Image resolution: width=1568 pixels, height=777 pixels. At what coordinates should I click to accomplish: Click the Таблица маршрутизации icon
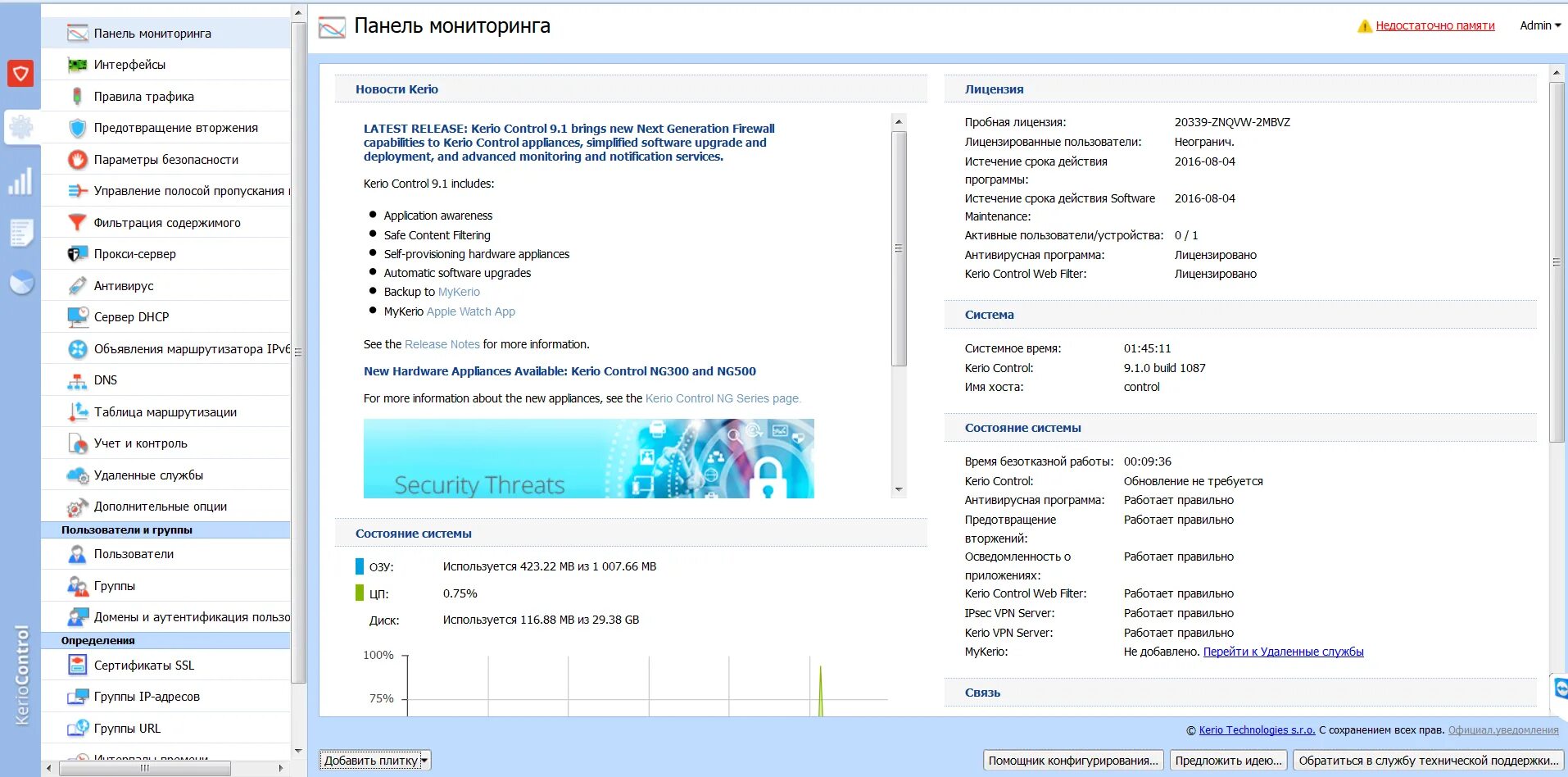click(77, 412)
